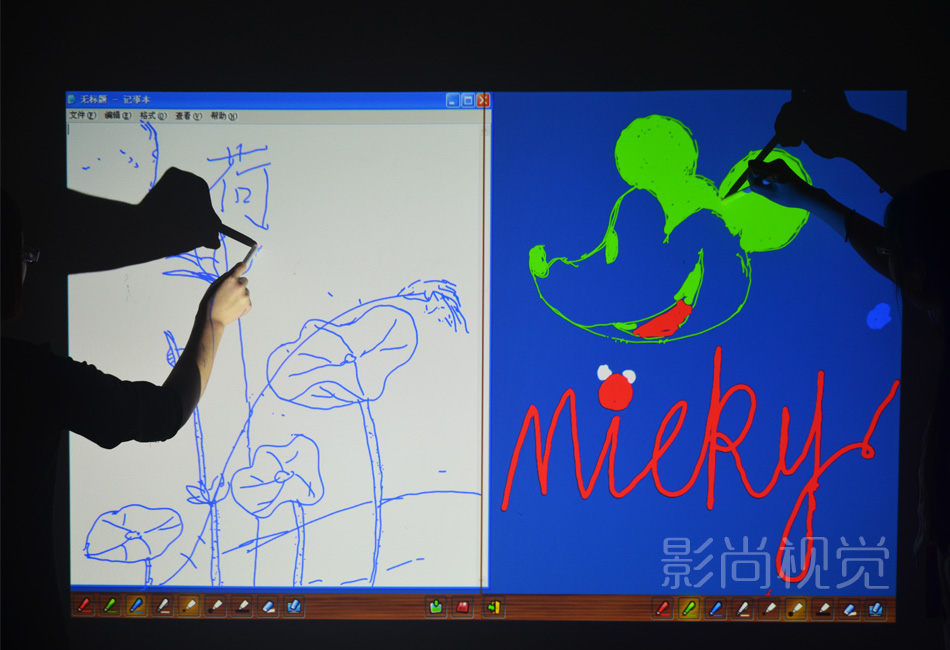Image resolution: width=950 pixels, height=650 pixels.
Task: Choose small dot brush size in right toolbar
Action: [769, 608]
